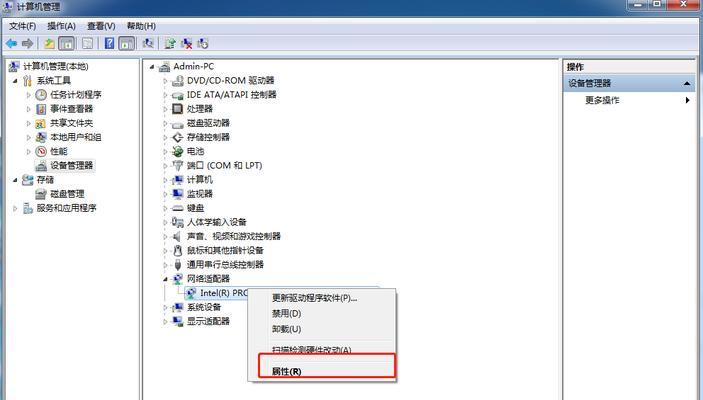
Task: Choose 禁用(D) in the context menu
Action: pos(286,313)
